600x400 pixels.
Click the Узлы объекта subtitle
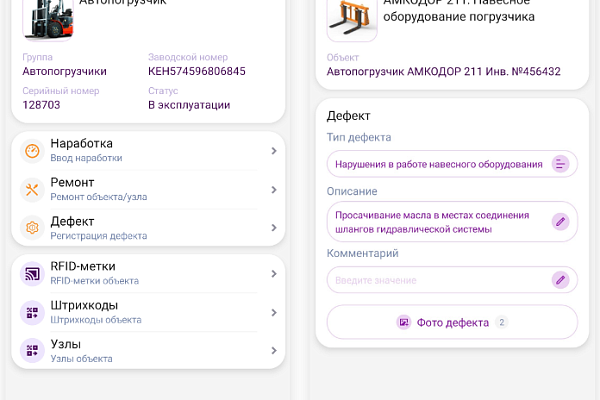[x=82, y=359]
